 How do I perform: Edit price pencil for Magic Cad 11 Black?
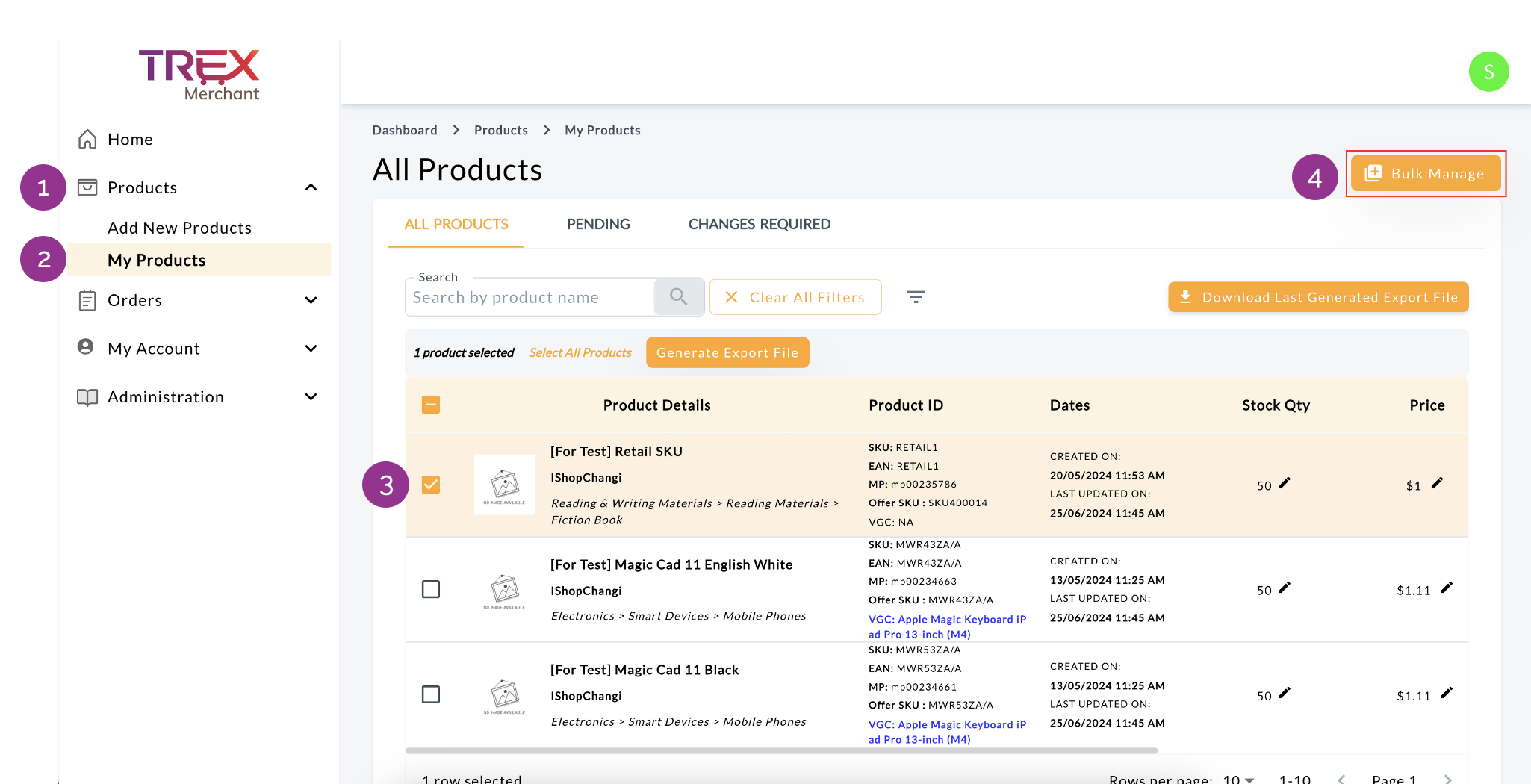point(1447,694)
